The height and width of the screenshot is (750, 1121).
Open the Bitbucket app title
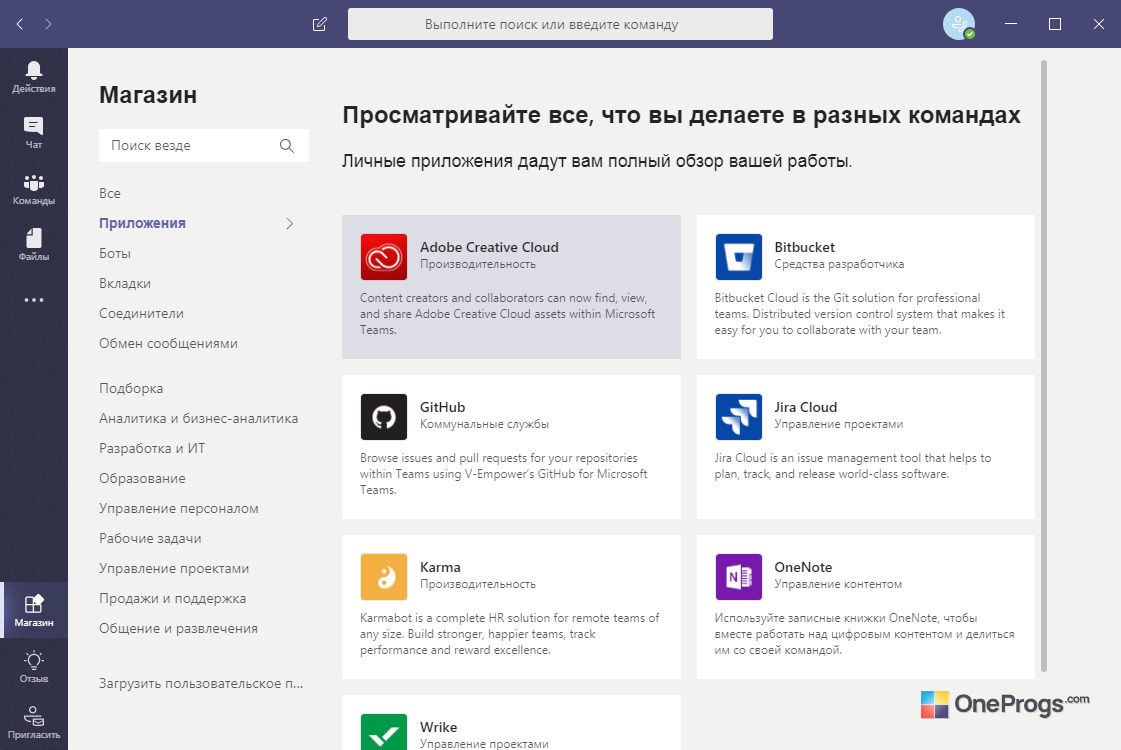coord(804,247)
